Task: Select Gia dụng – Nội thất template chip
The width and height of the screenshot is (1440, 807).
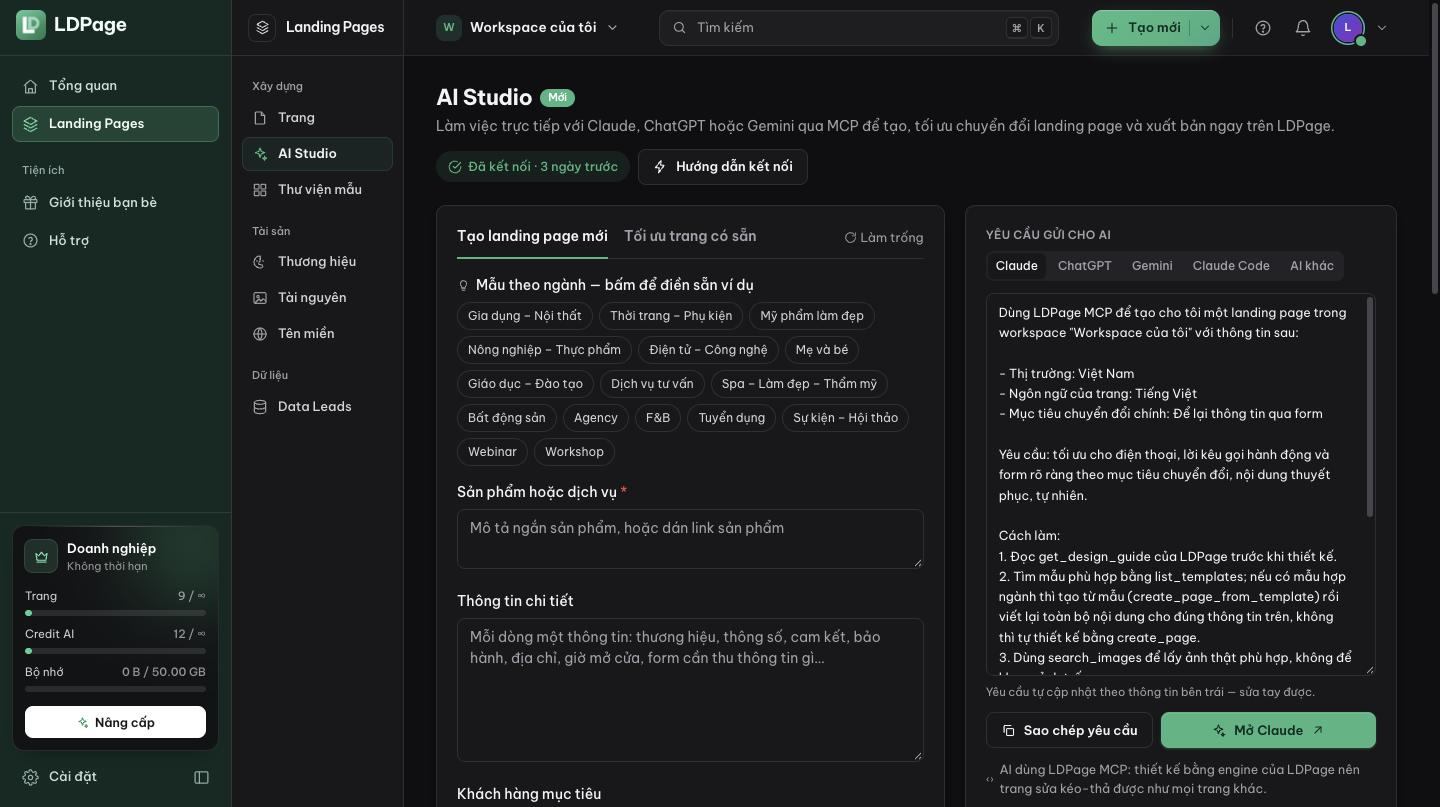Action: coord(525,316)
